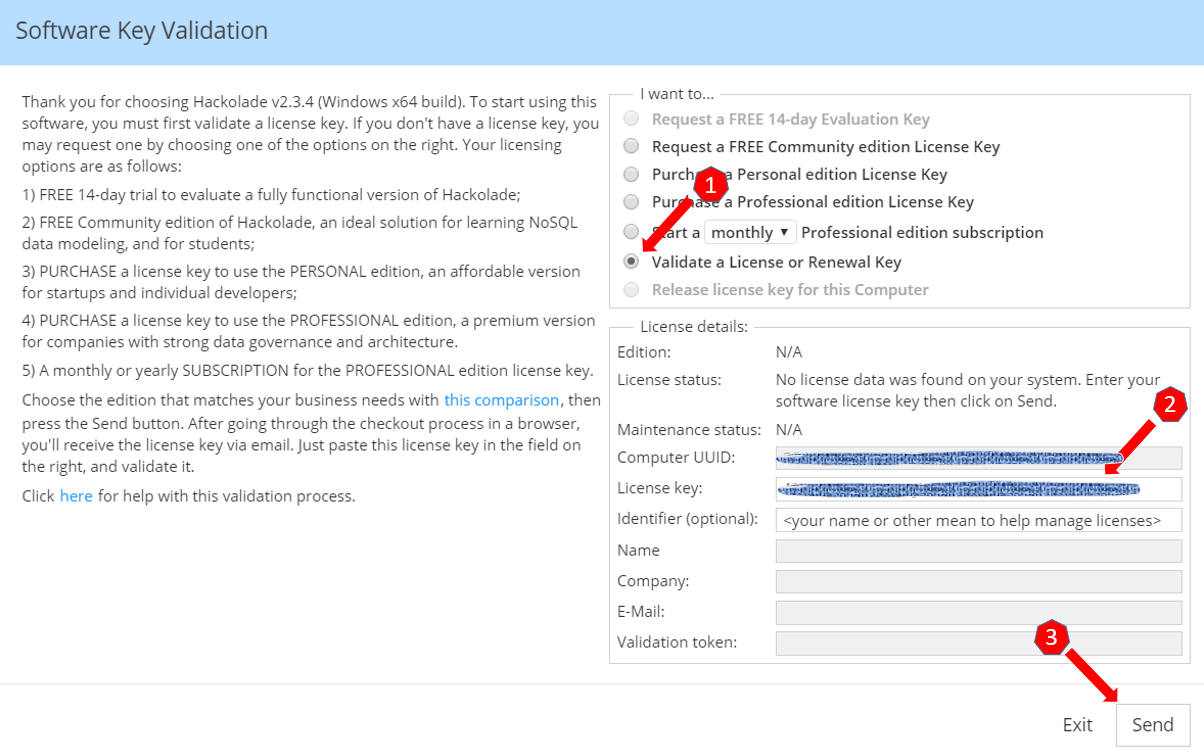Select the Professional edition subscription radio button
This screenshot has width=1204, height=755.
pyautogui.click(x=631, y=232)
